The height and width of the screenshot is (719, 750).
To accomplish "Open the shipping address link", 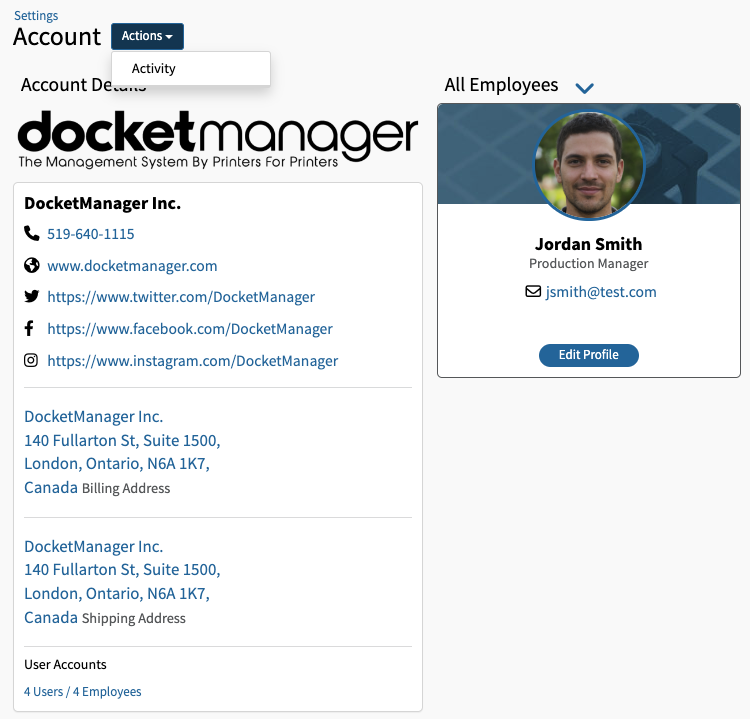I will click(x=122, y=581).
